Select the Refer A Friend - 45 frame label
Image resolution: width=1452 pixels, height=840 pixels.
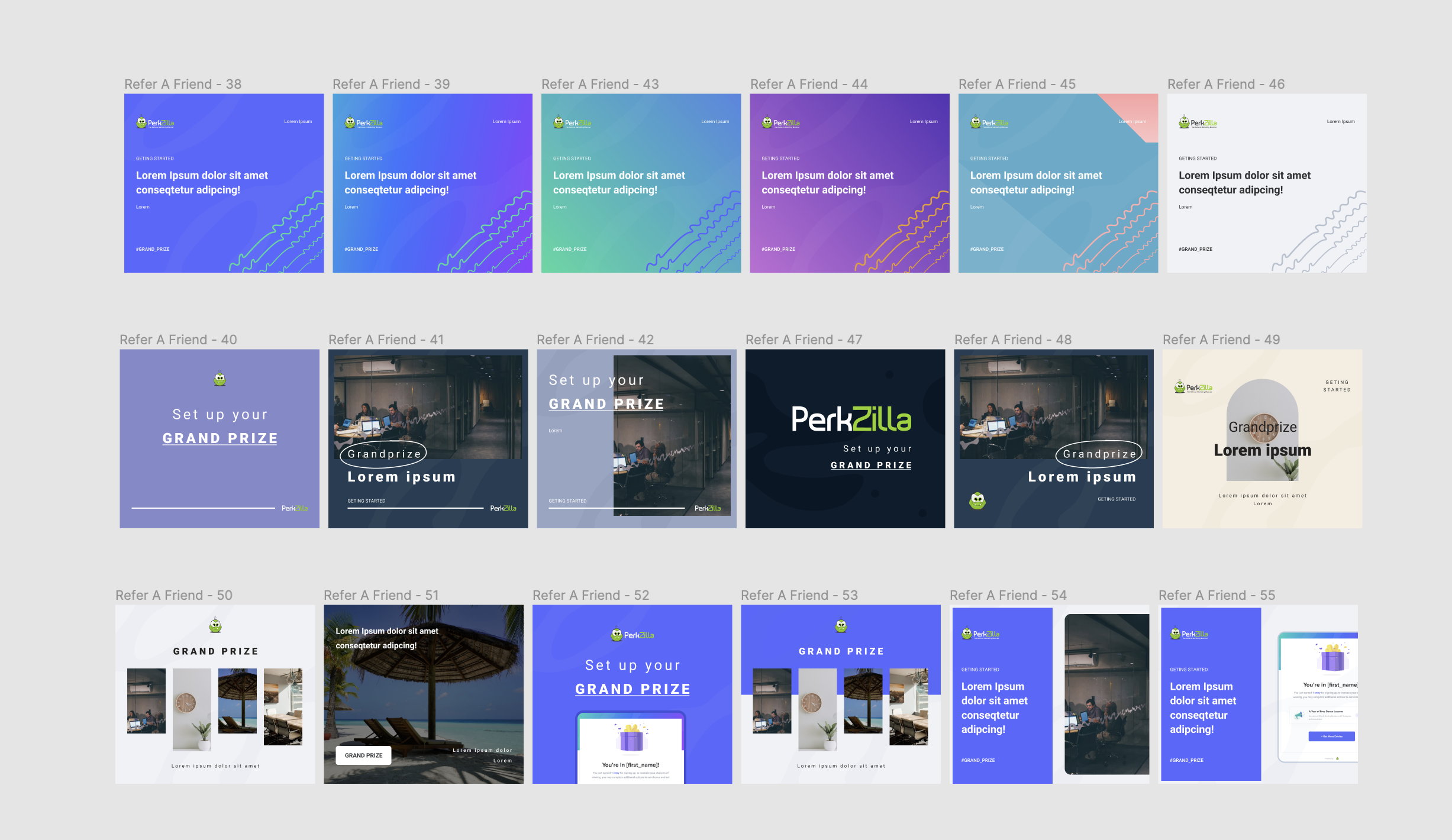1017,84
